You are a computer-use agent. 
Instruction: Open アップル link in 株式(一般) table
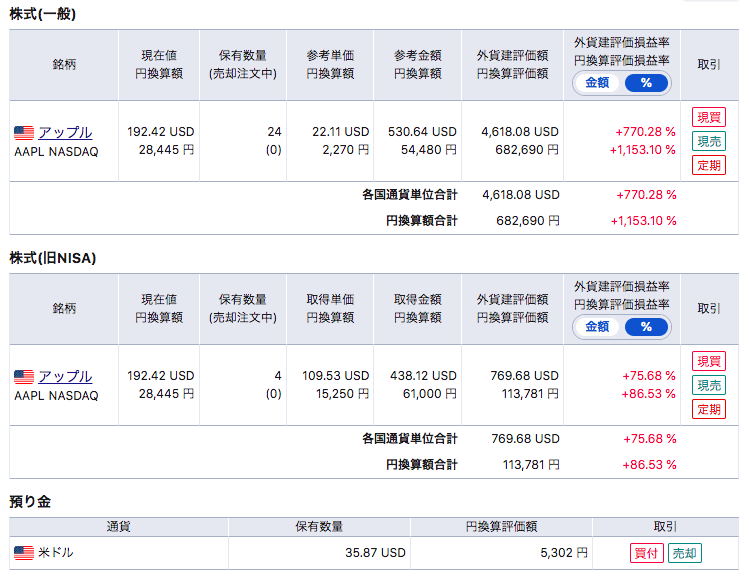(65, 132)
